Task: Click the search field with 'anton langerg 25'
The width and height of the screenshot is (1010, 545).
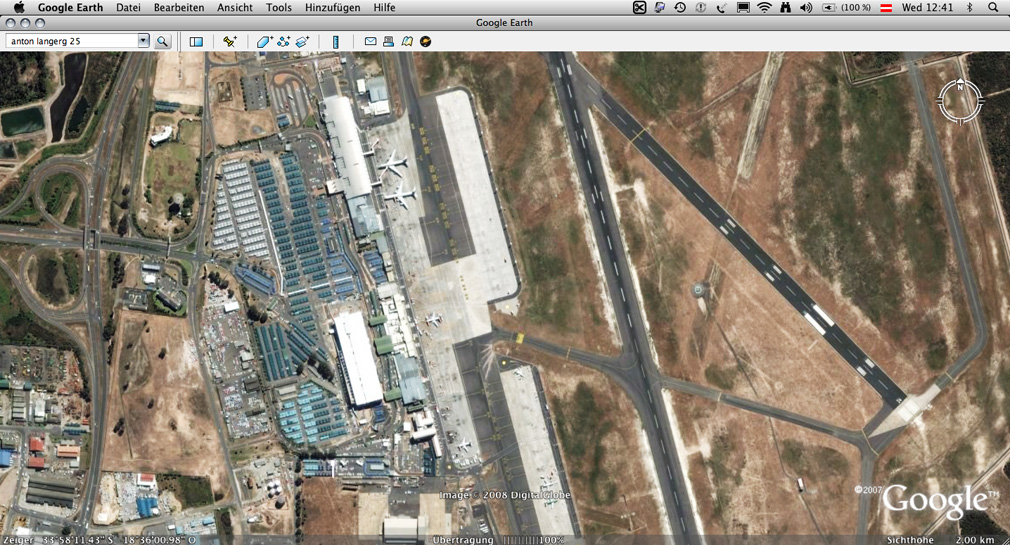Action: (72, 41)
